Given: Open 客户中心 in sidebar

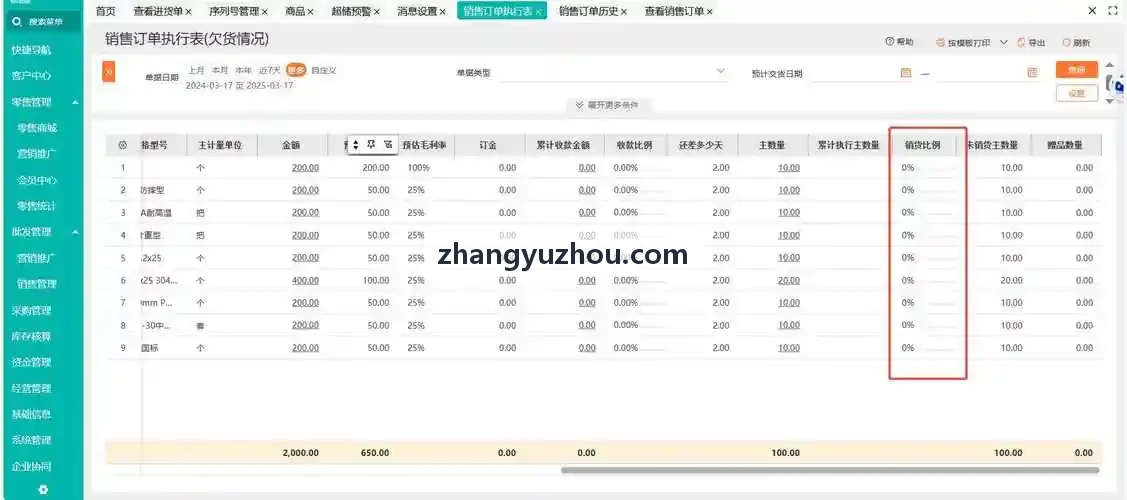Looking at the screenshot, I should (x=32, y=75).
